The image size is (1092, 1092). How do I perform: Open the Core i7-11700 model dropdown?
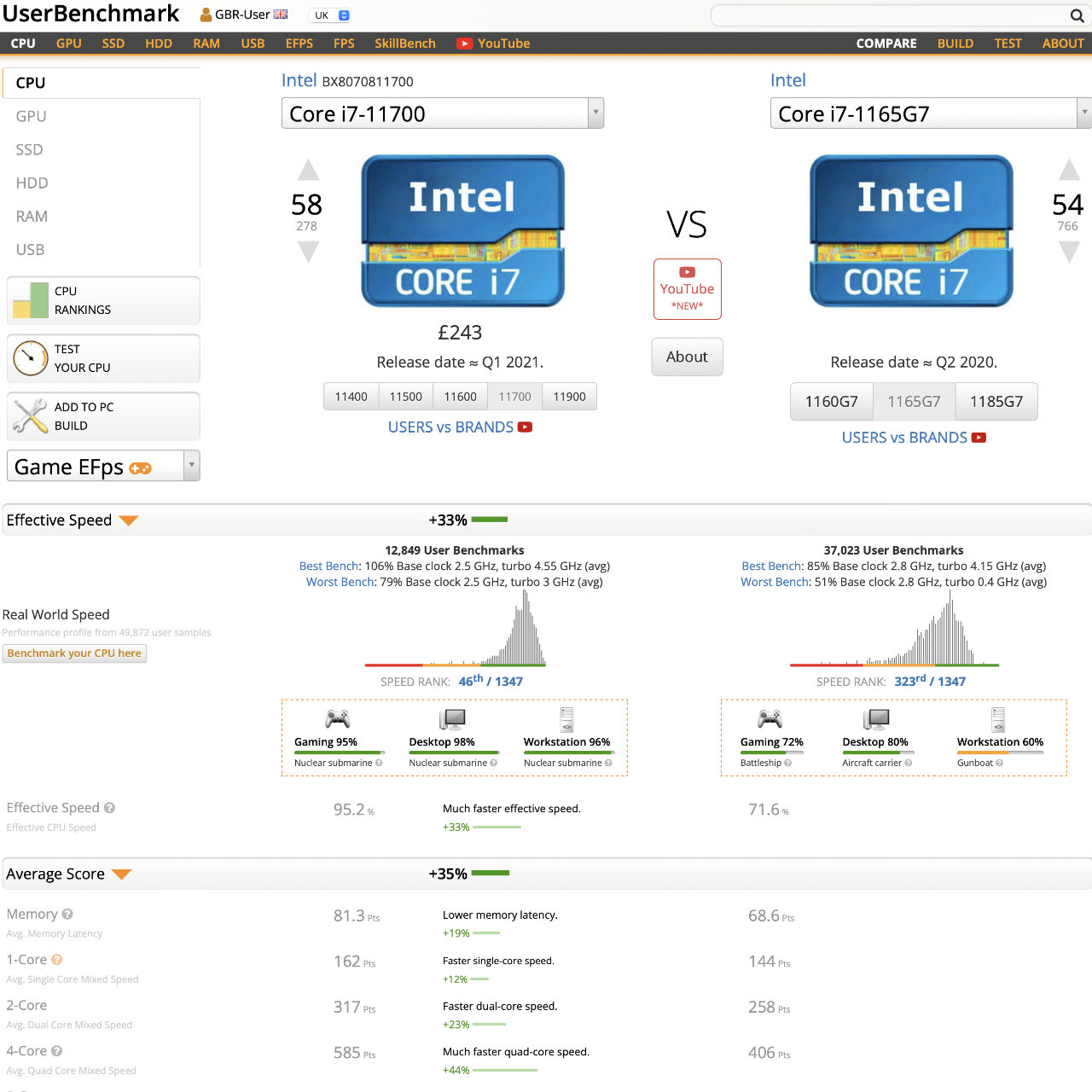click(443, 113)
